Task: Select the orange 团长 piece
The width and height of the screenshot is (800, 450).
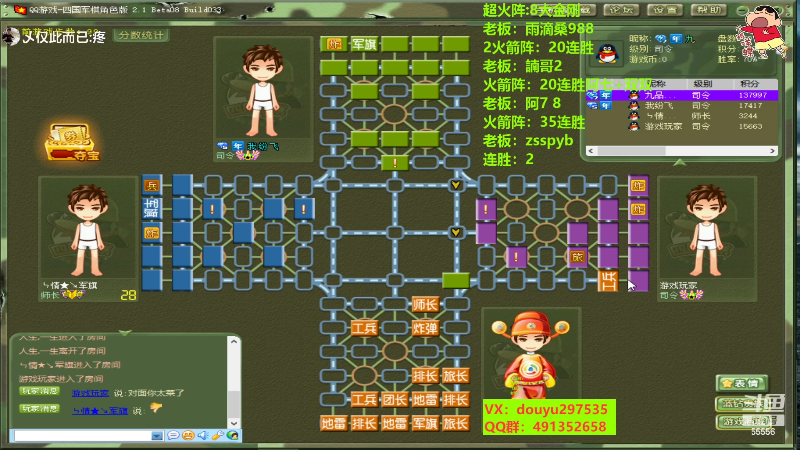Action: click(x=395, y=399)
